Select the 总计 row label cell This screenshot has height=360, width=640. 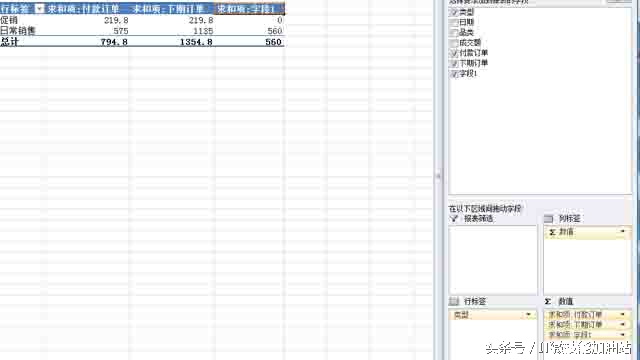click(22, 42)
